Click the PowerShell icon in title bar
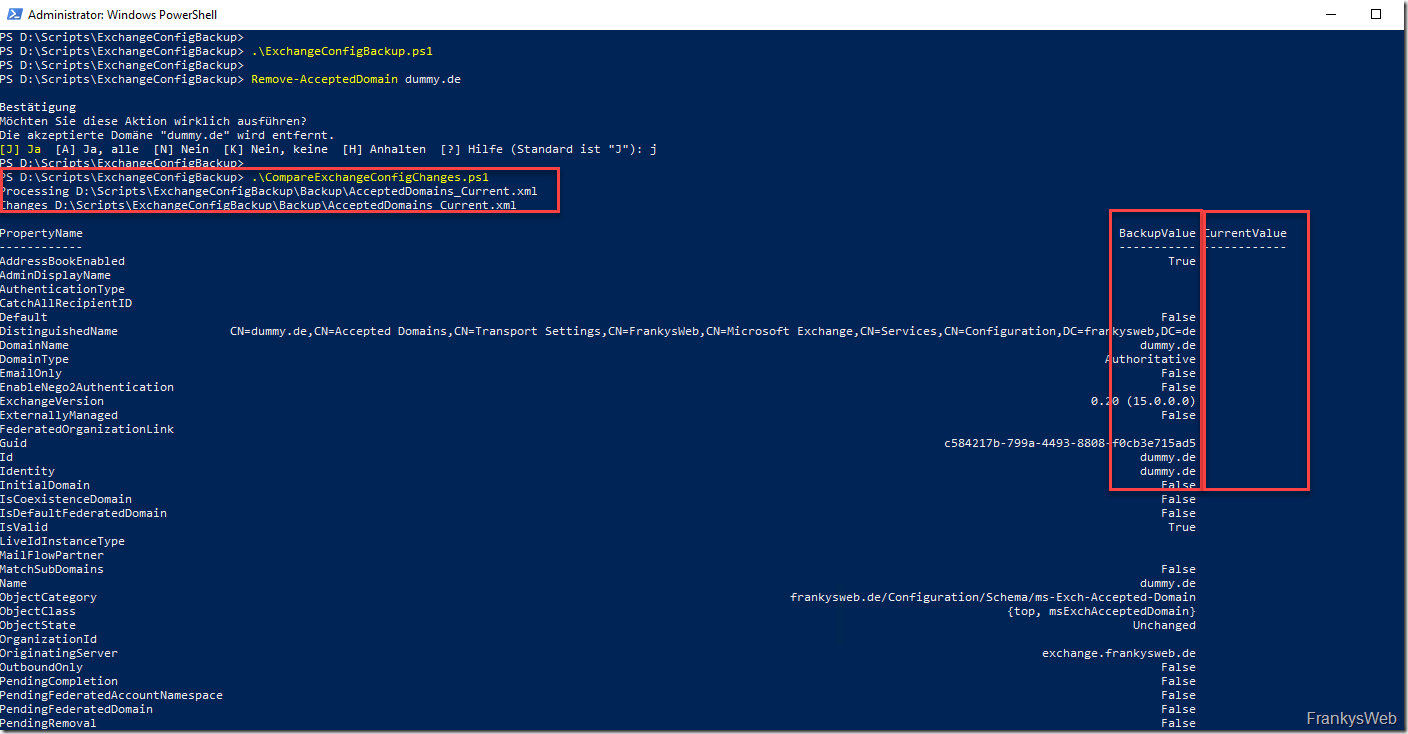Image resolution: width=1408 pixels, height=734 pixels. point(14,15)
